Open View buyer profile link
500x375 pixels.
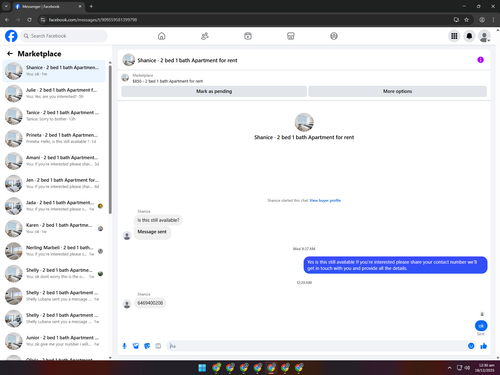325,200
